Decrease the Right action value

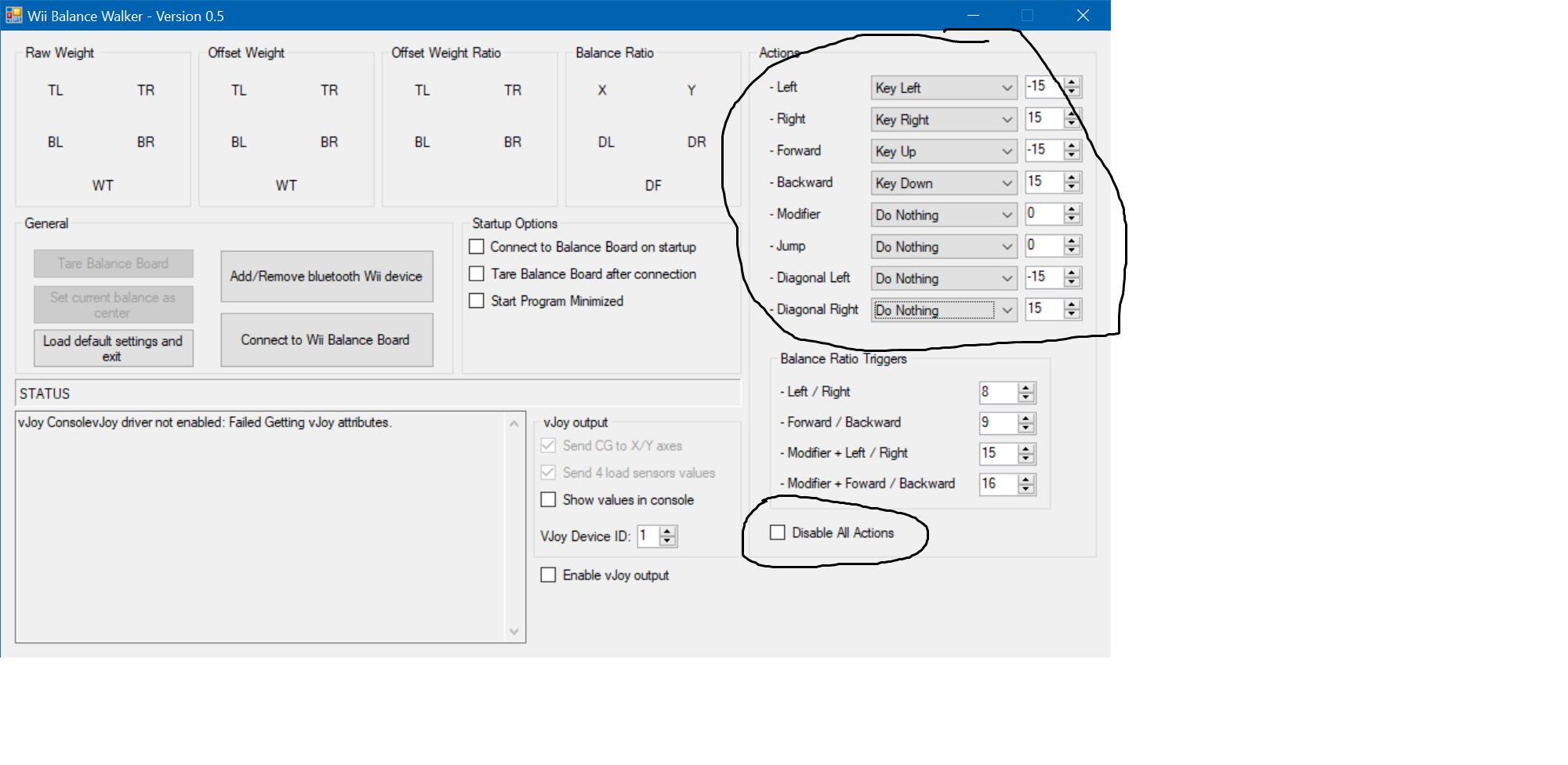point(1072,124)
